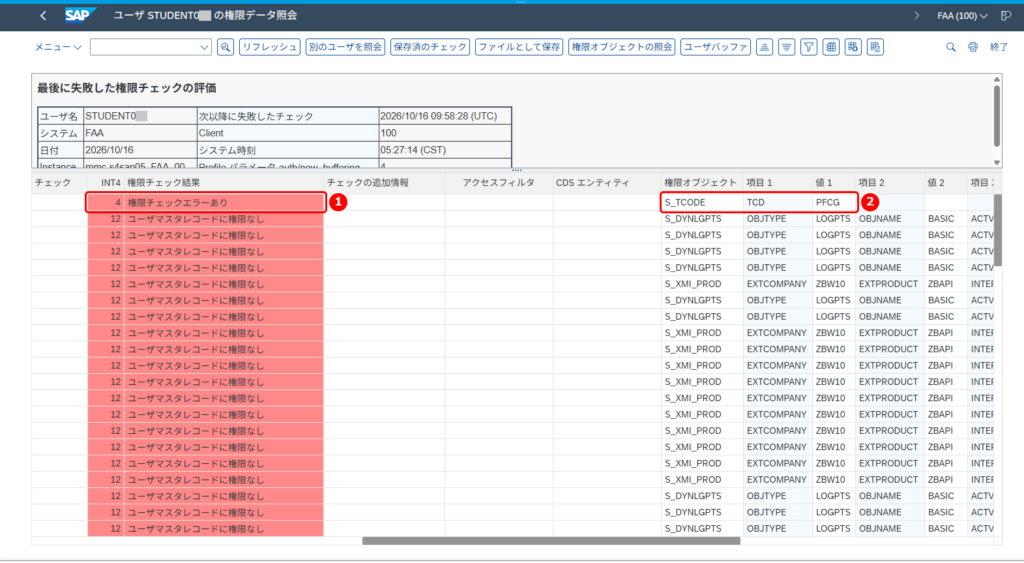1024x563 pixels.
Task: Execute the command field search icon
Action: click(225, 47)
